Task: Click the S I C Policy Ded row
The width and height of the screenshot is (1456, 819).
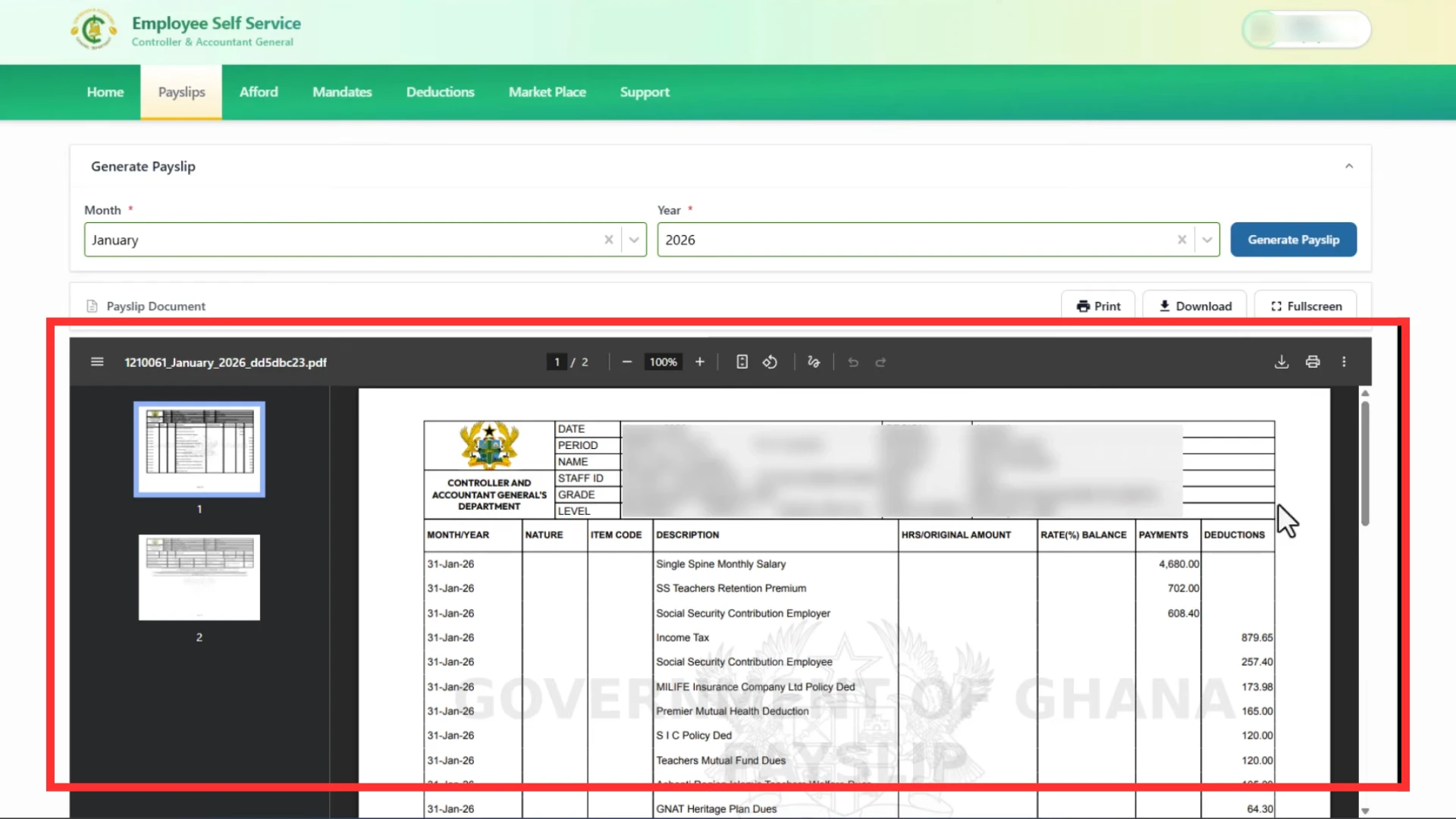Action: point(849,736)
